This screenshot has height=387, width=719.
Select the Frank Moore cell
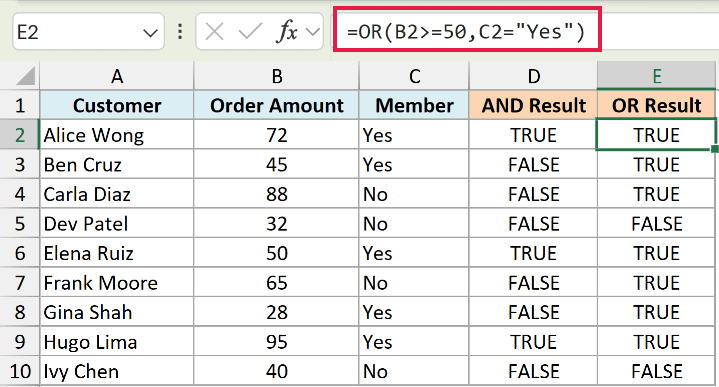[117, 282]
